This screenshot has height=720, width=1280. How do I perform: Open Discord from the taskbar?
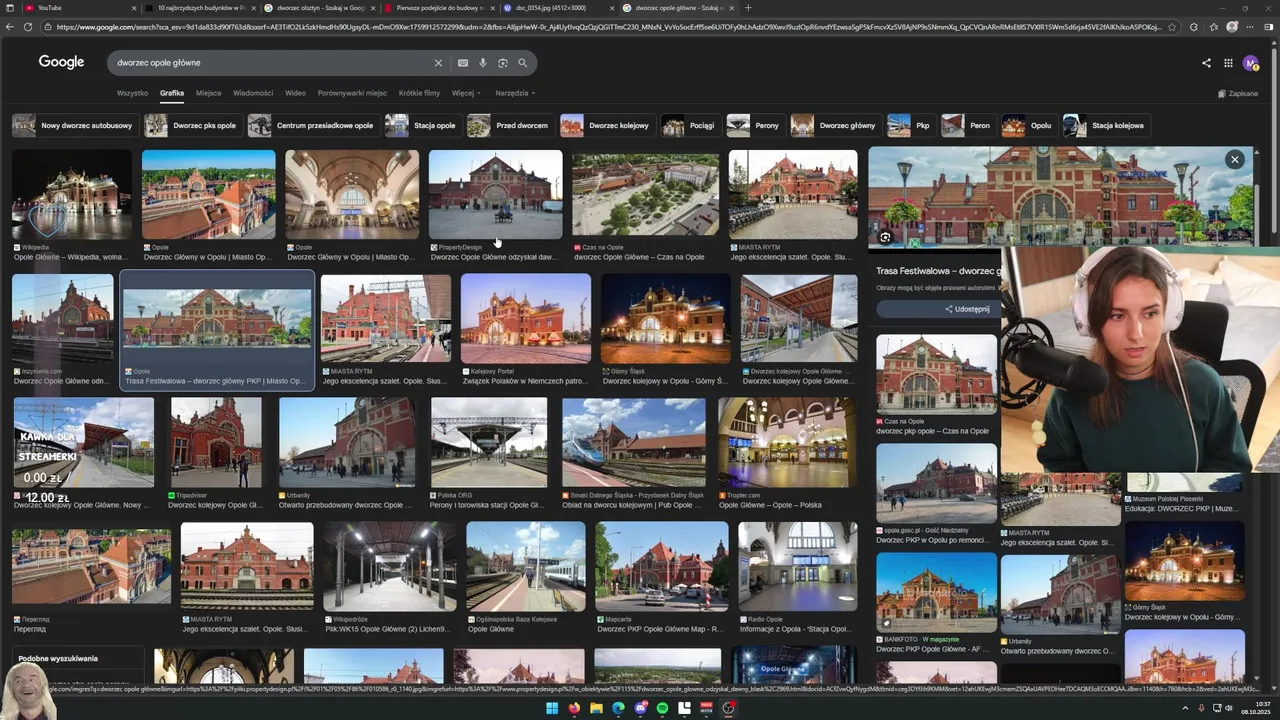coord(640,708)
